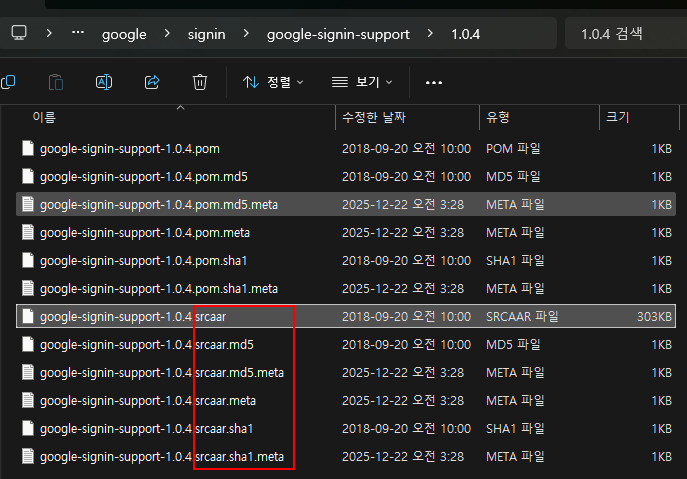The width and height of the screenshot is (687, 479).
Task: Click document icon of pom.meta file
Action: [x=28, y=232]
